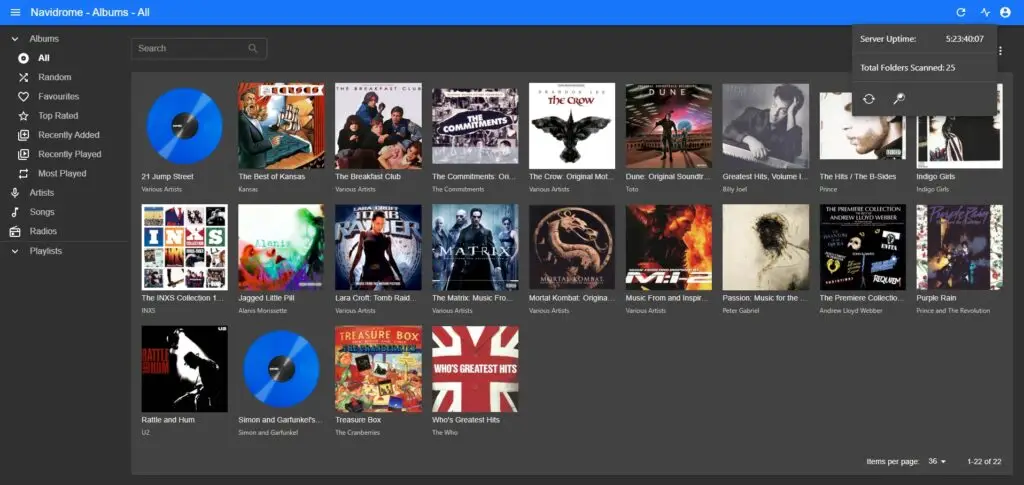Image resolution: width=1024 pixels, height=485 pixels.
Task: Open the Purple Rain album cover
Action: click(x=959, y=247)
